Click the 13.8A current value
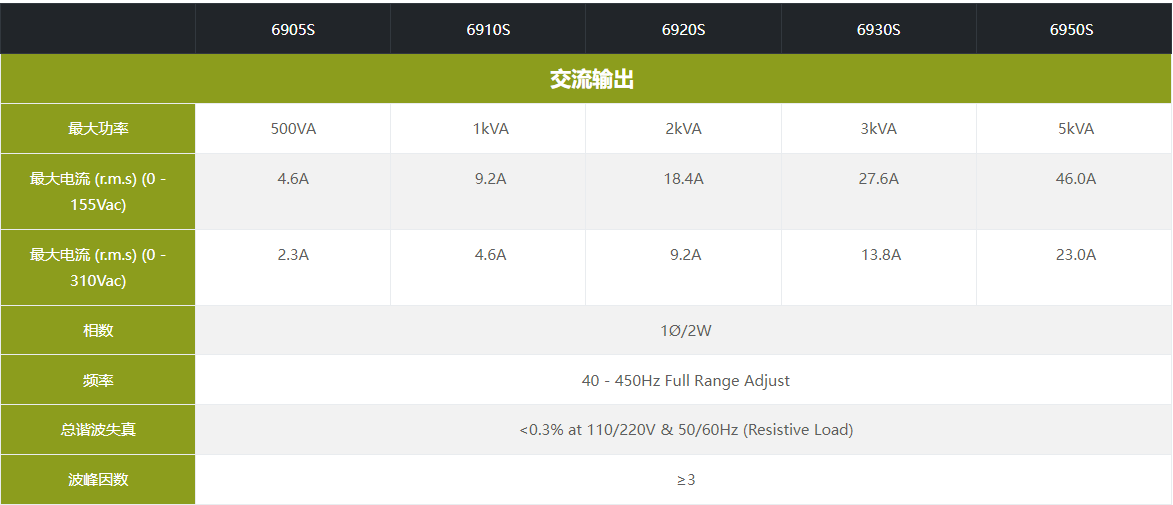The height and width of the screenshot is (505, 1173). tap(881, 255)
